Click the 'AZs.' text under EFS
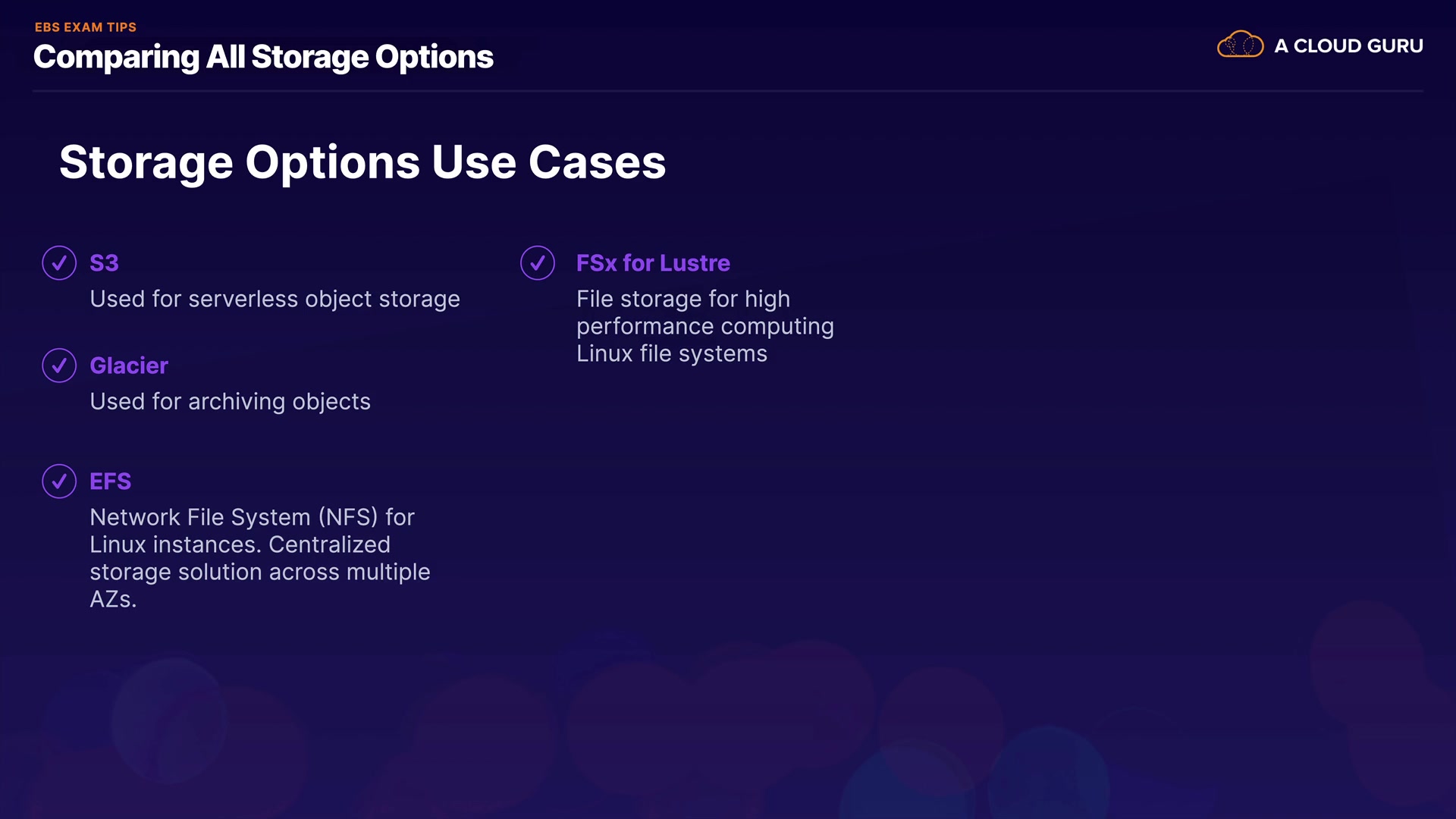Screen dimensions: 1456x819 113,600
